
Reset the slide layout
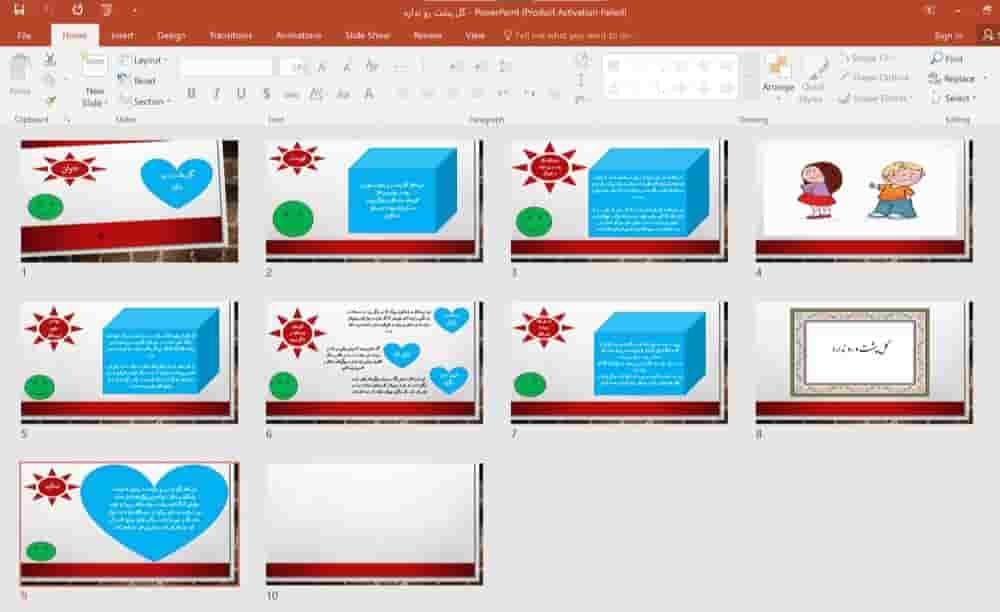(137, 80)
